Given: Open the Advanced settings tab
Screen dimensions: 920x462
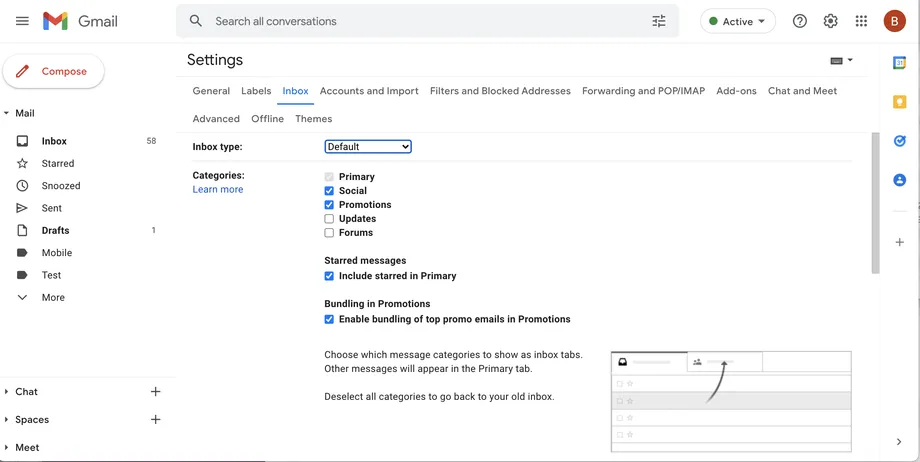Looking at the screenshot, I should [x=216, y=119].
